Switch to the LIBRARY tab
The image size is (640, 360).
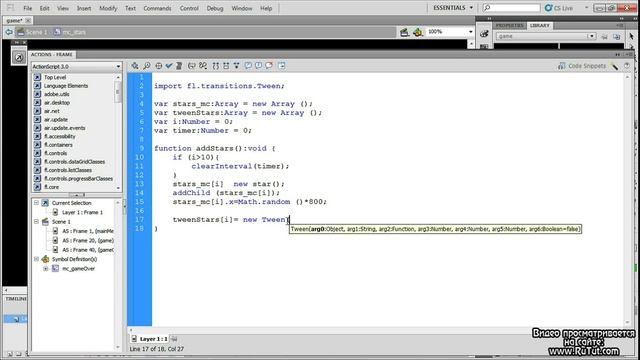click(x=540, y=25)
